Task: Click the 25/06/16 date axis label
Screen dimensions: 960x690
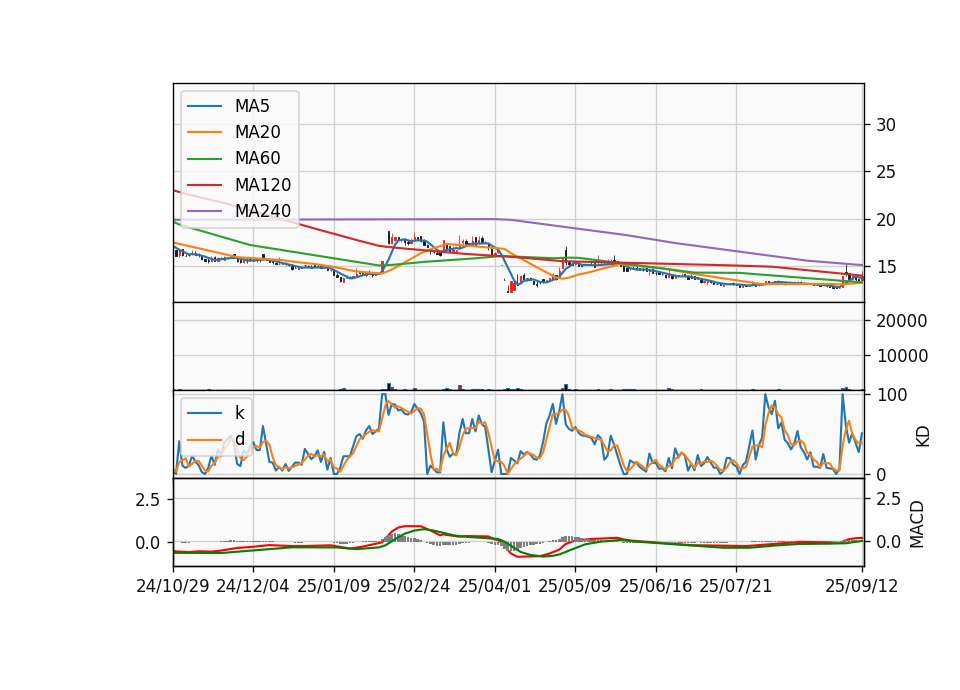Action: click(x=656, y=586)
